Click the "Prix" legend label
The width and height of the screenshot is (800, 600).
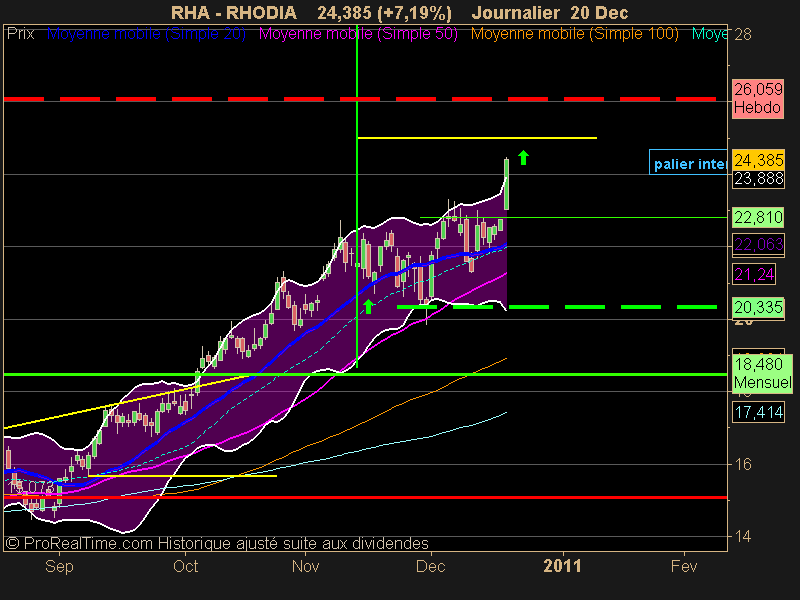point(20,34)
